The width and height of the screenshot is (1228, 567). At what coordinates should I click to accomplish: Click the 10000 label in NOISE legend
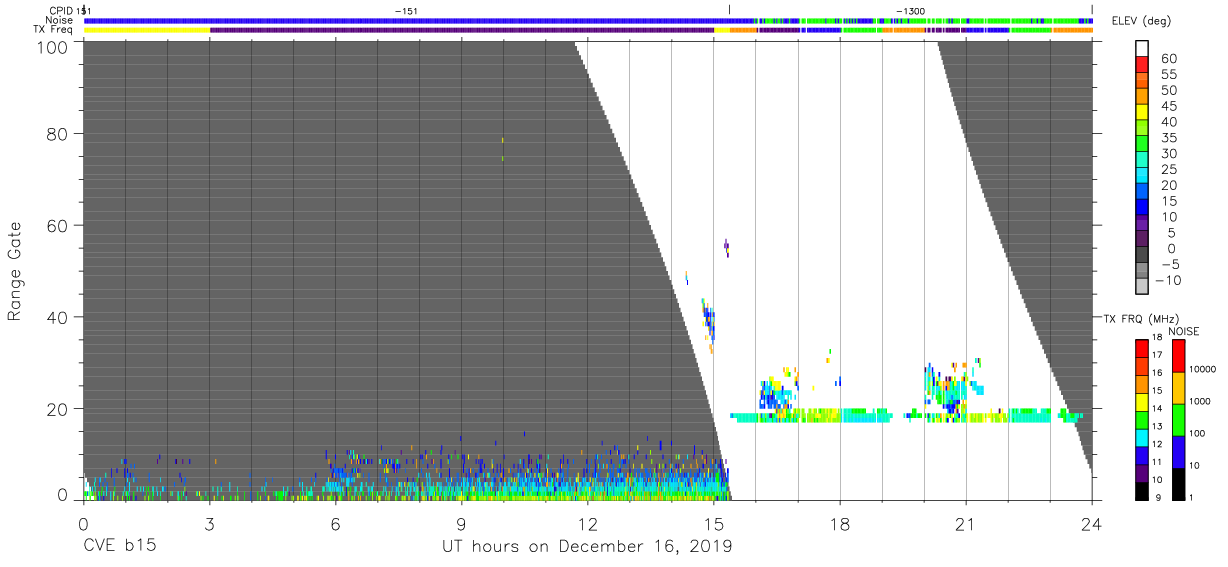1203,371
